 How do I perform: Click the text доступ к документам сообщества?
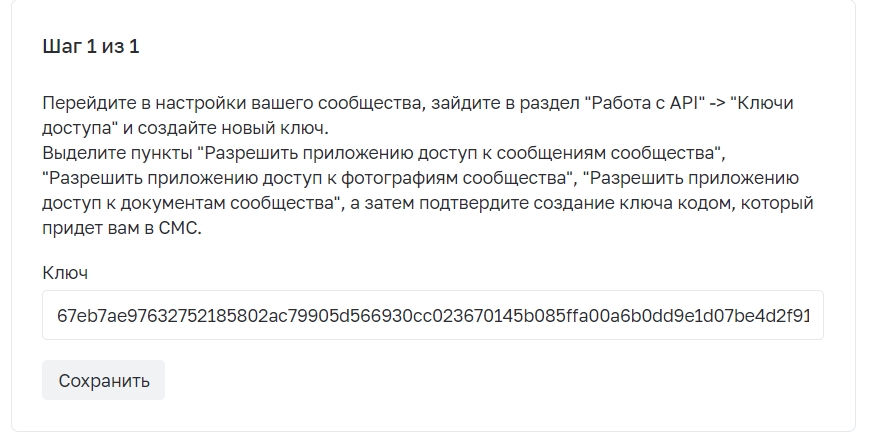[190, 203]
